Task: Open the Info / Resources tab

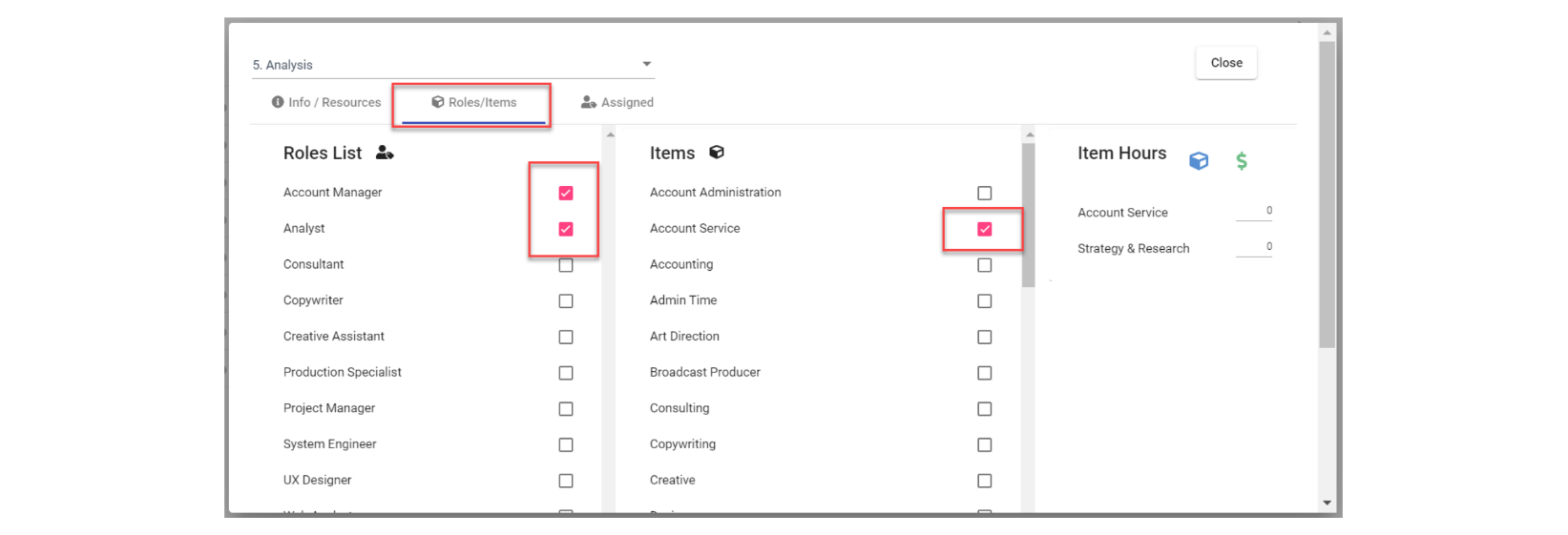Action: (x=325, y=102)
